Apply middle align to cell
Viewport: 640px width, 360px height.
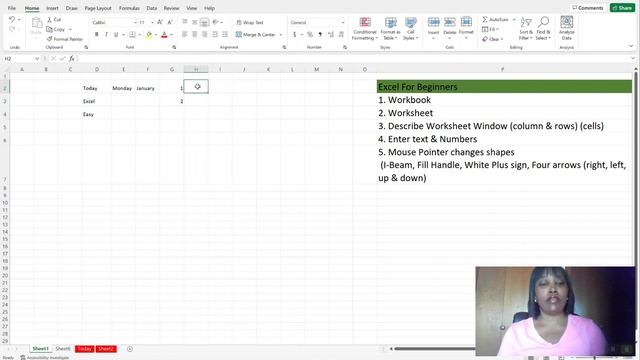(195, 22)
